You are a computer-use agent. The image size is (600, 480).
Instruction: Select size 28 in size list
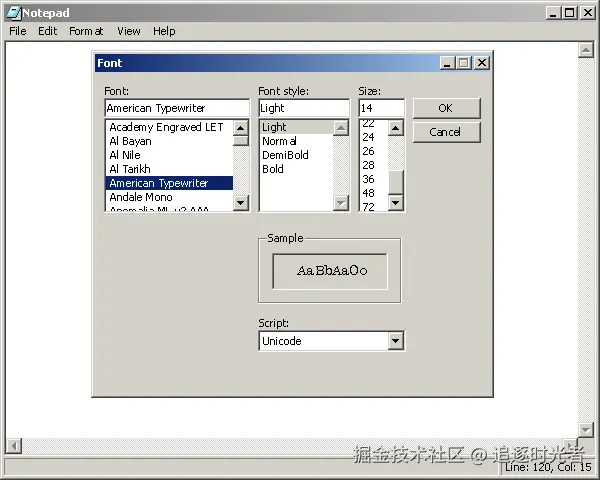(x=373, y=165)
